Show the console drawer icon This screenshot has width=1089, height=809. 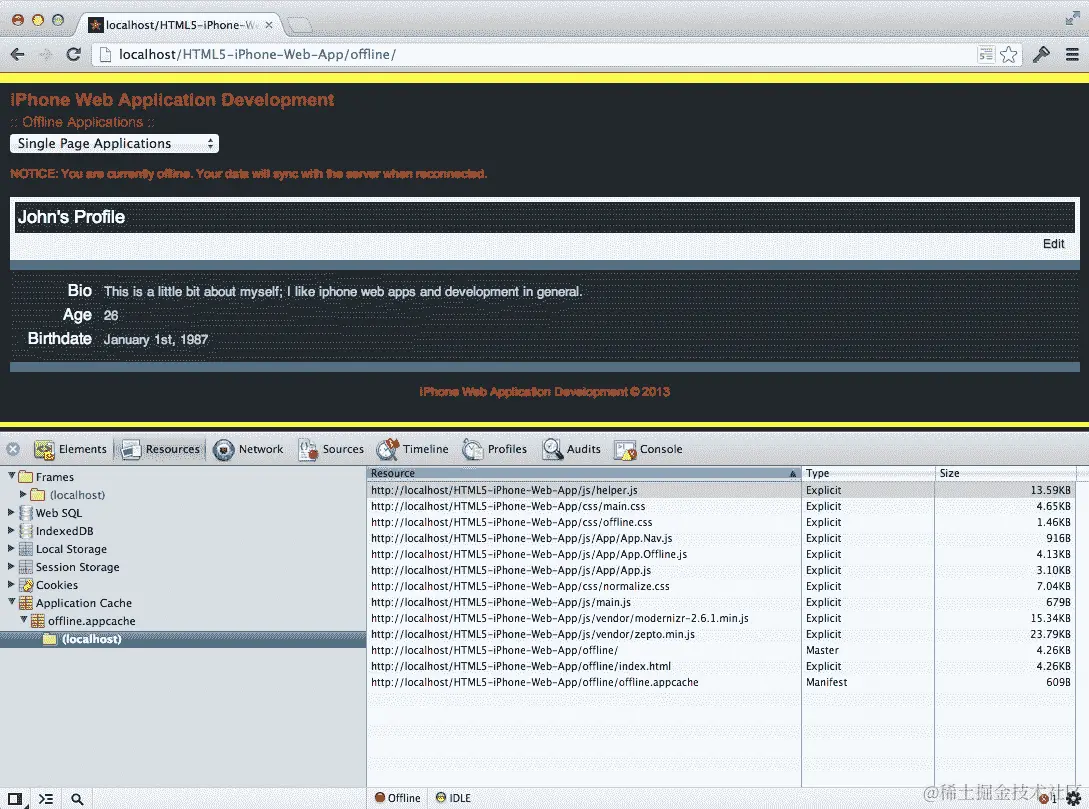[46, 799]
